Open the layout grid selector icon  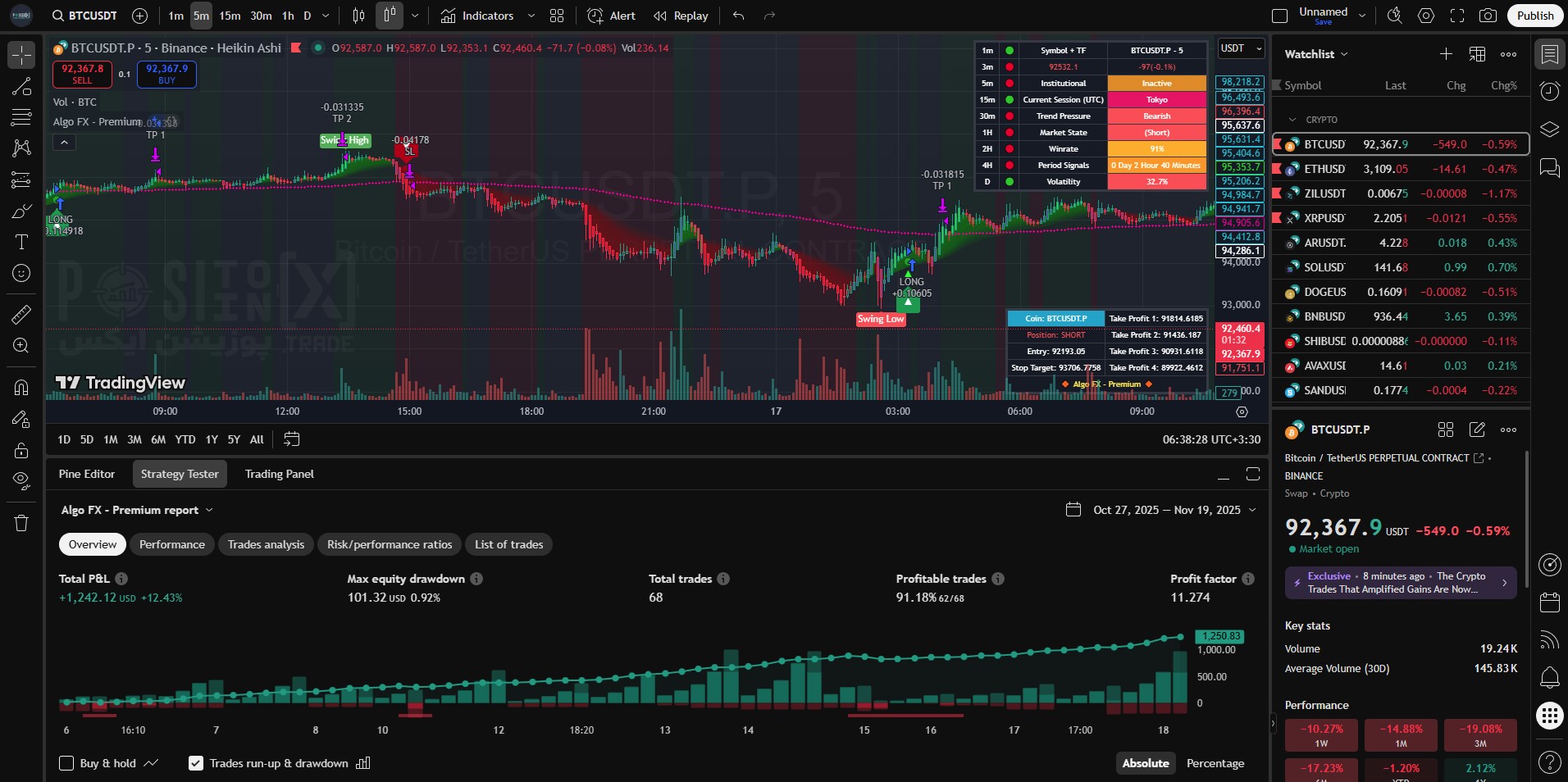[x=557, y=16]
